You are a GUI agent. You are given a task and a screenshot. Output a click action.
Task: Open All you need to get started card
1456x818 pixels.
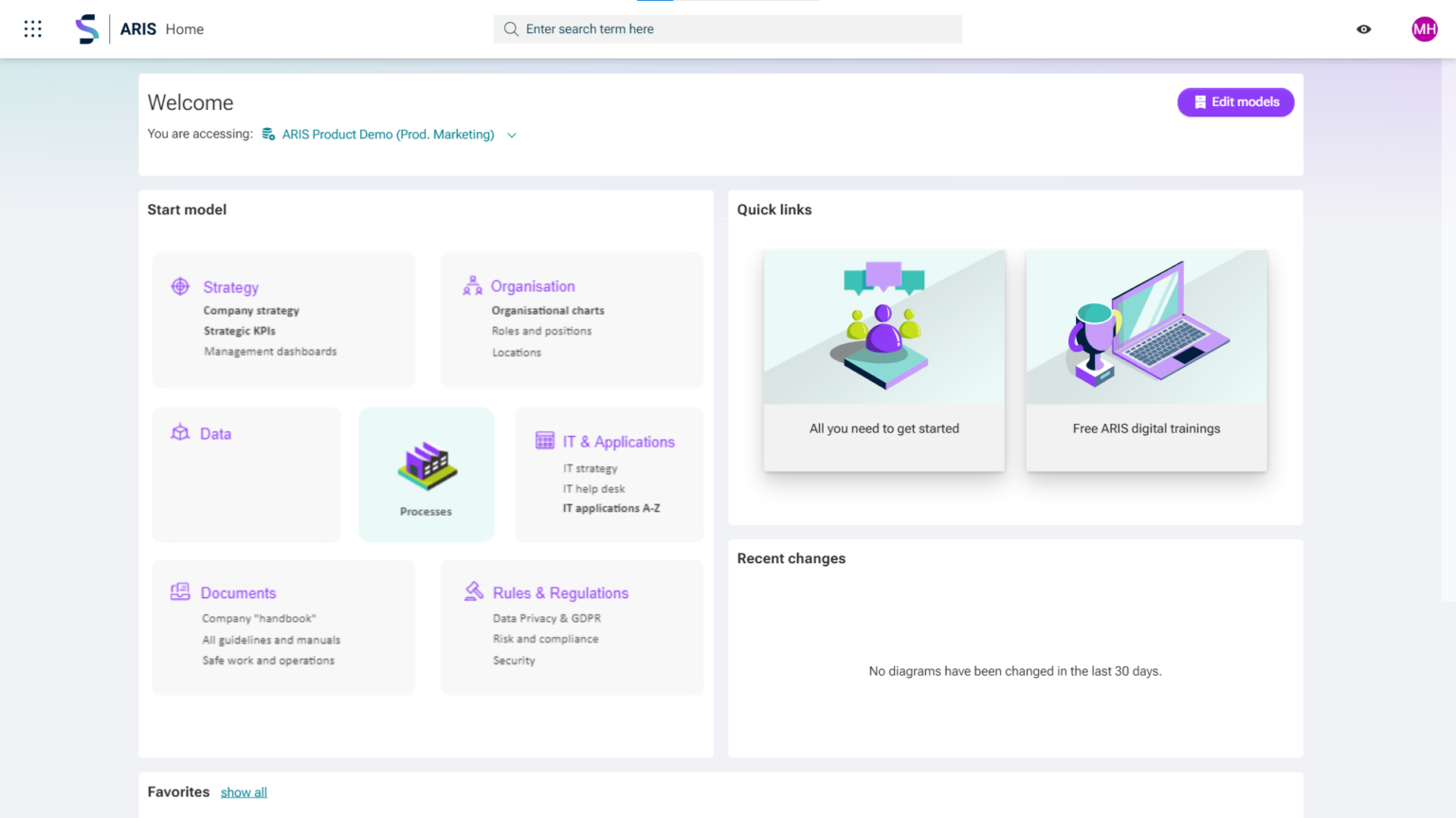tap(883, 360)
